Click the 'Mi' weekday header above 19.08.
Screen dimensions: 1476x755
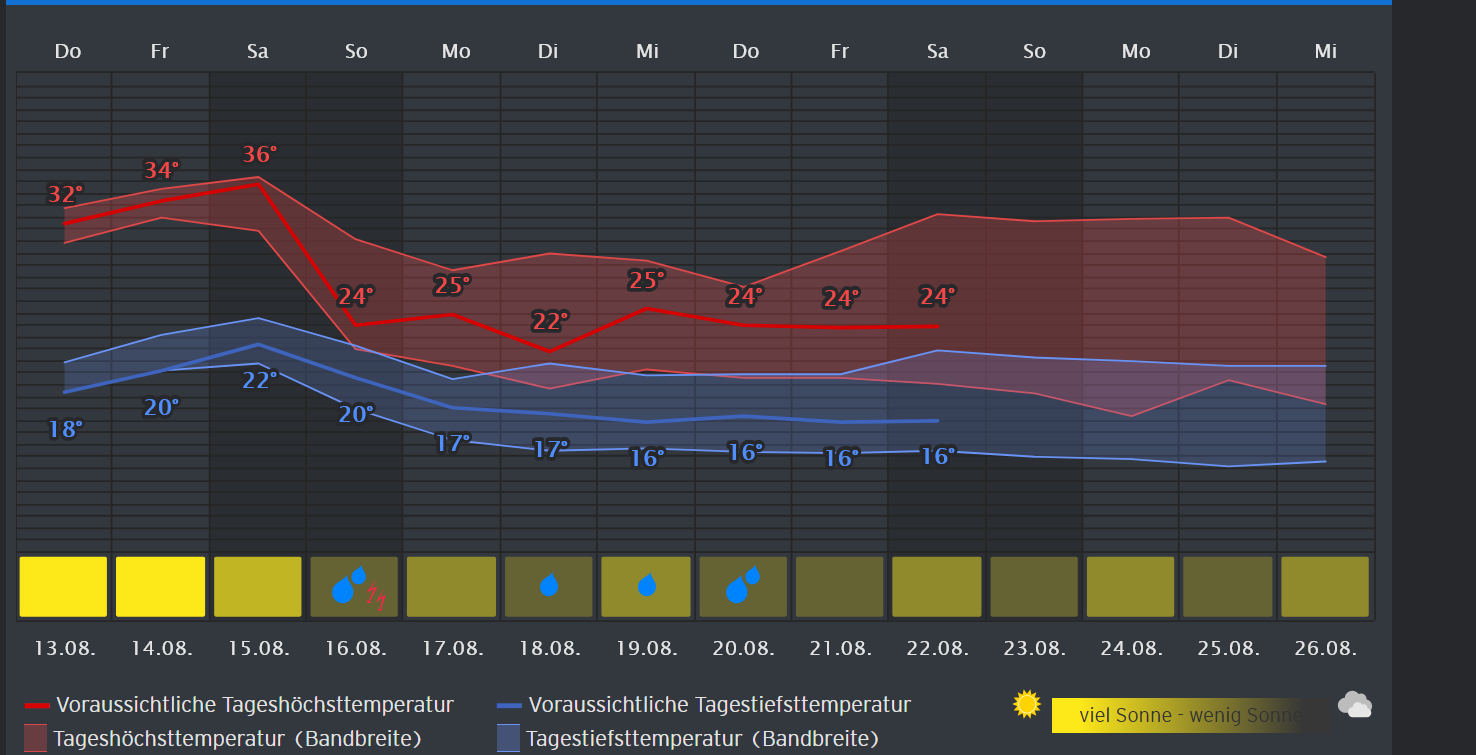click(x=647, y=51)
